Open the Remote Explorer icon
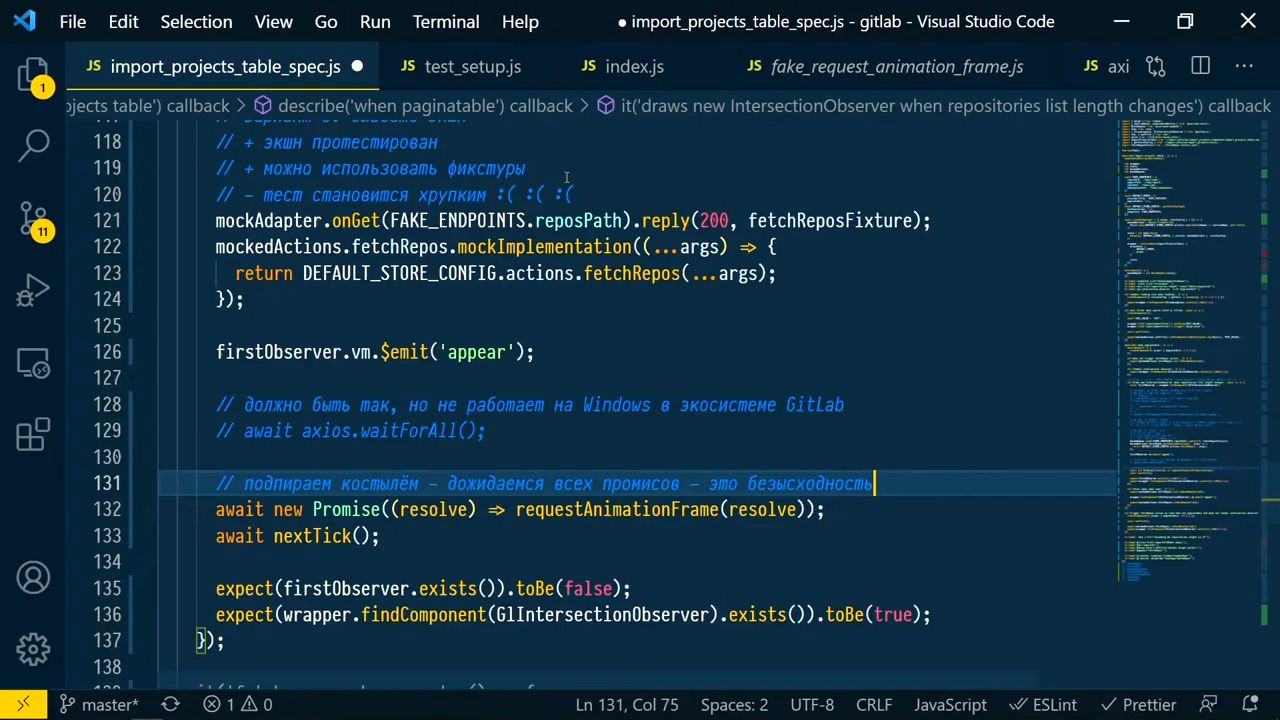The image size is (1280, 720). [33, 363]
